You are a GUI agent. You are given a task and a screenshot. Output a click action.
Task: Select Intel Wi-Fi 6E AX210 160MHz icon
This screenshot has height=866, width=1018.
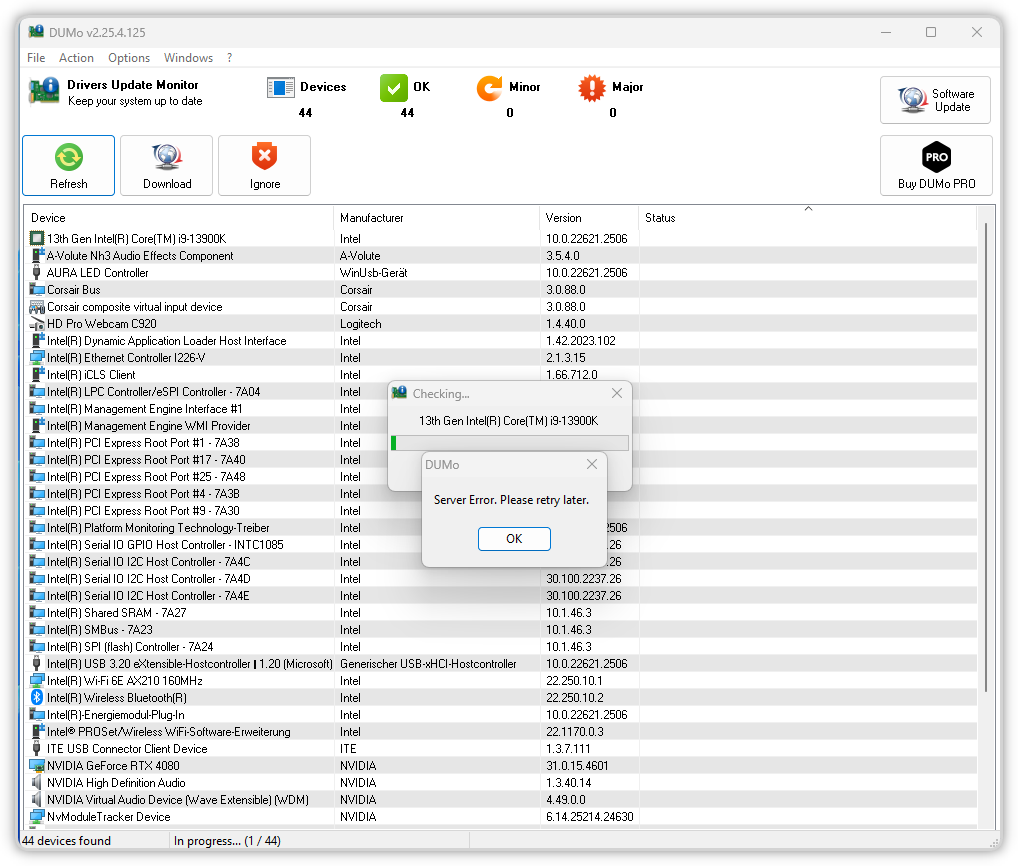pos(37,681)
